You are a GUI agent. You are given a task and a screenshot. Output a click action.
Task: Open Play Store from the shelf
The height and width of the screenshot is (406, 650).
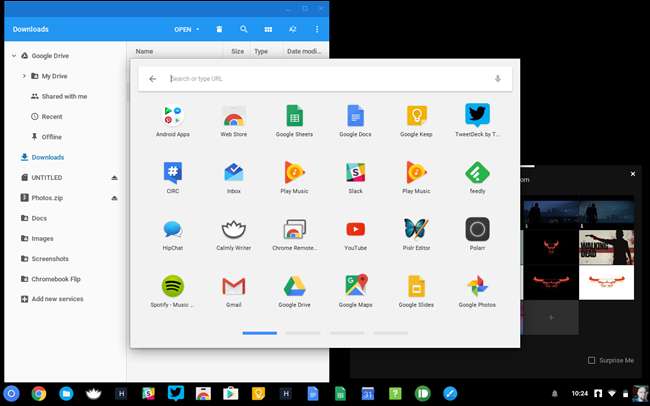[x=230, y=393]
